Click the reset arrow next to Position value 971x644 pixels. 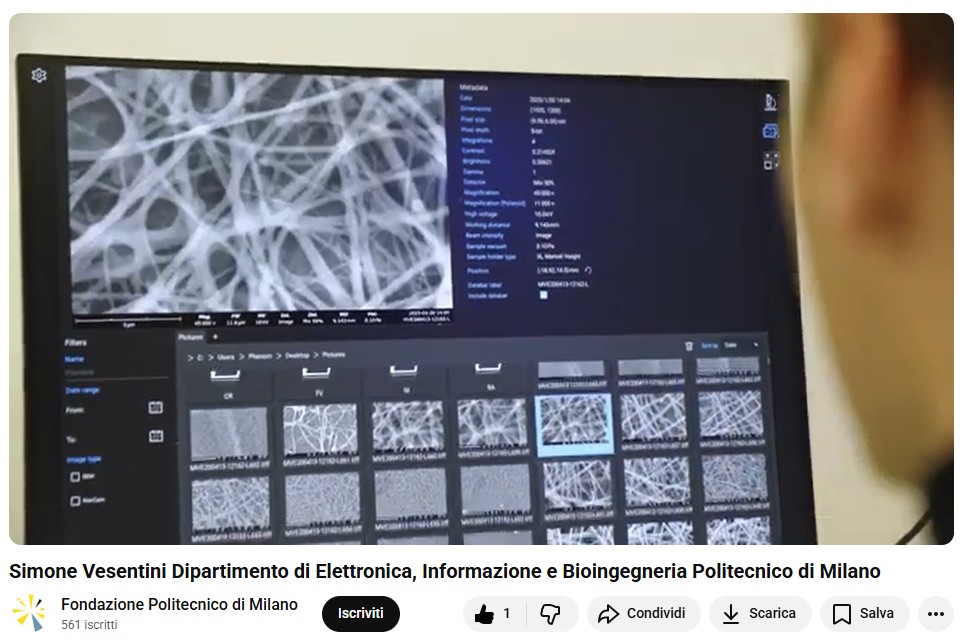pyautogui.click(x=589, y=270)
